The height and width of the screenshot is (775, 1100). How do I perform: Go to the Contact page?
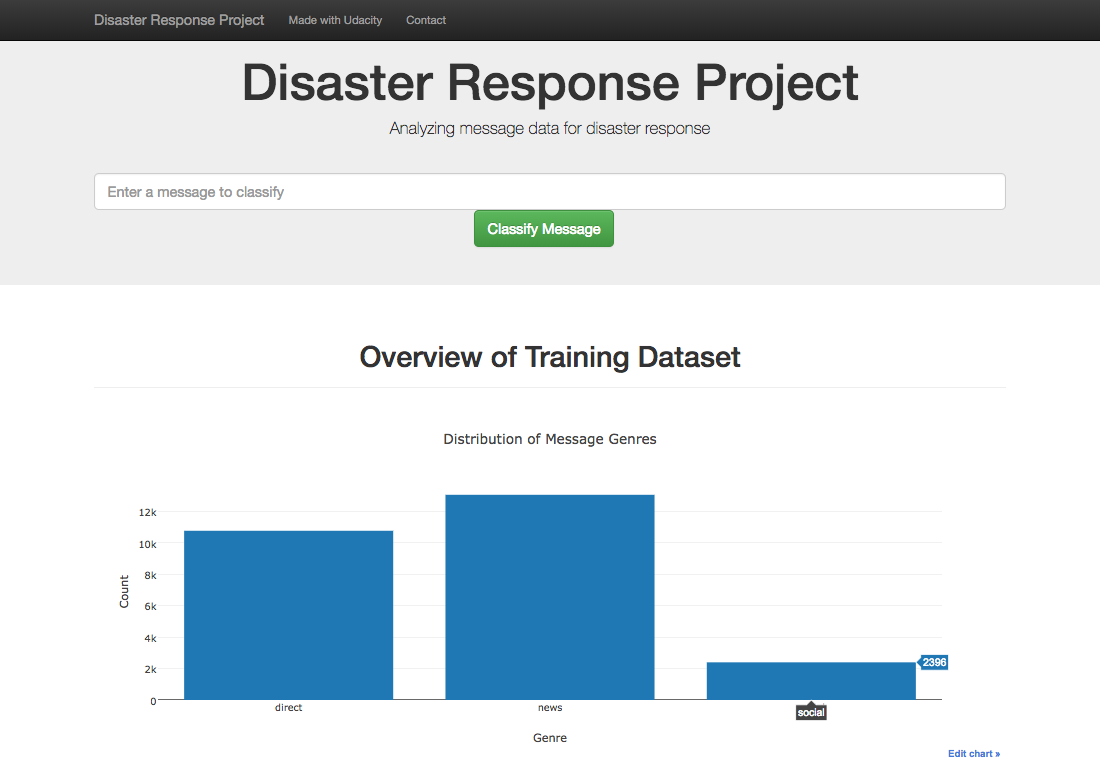point(426,20)
